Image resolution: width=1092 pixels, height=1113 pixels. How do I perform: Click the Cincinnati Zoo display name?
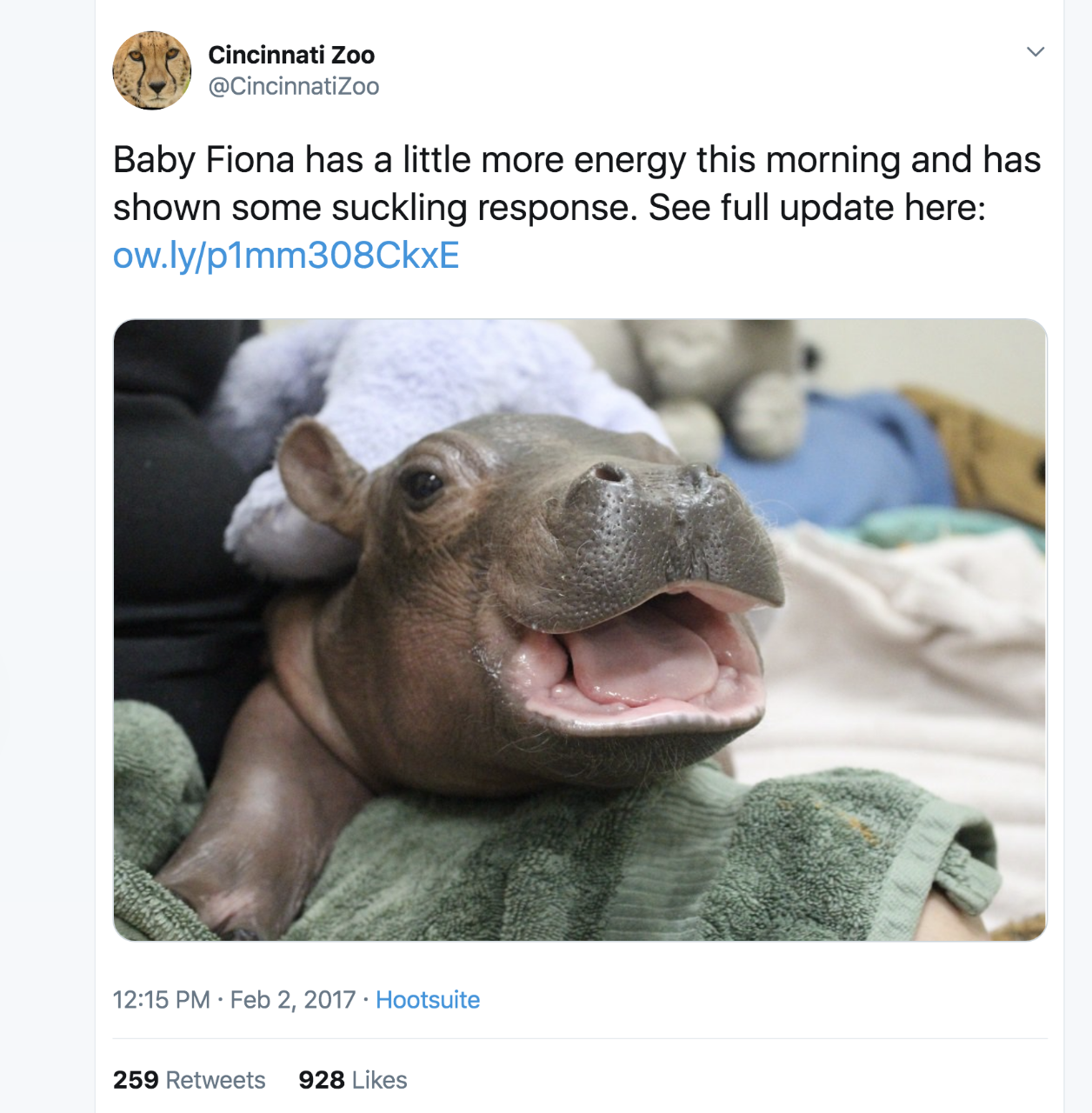point(290,56)
